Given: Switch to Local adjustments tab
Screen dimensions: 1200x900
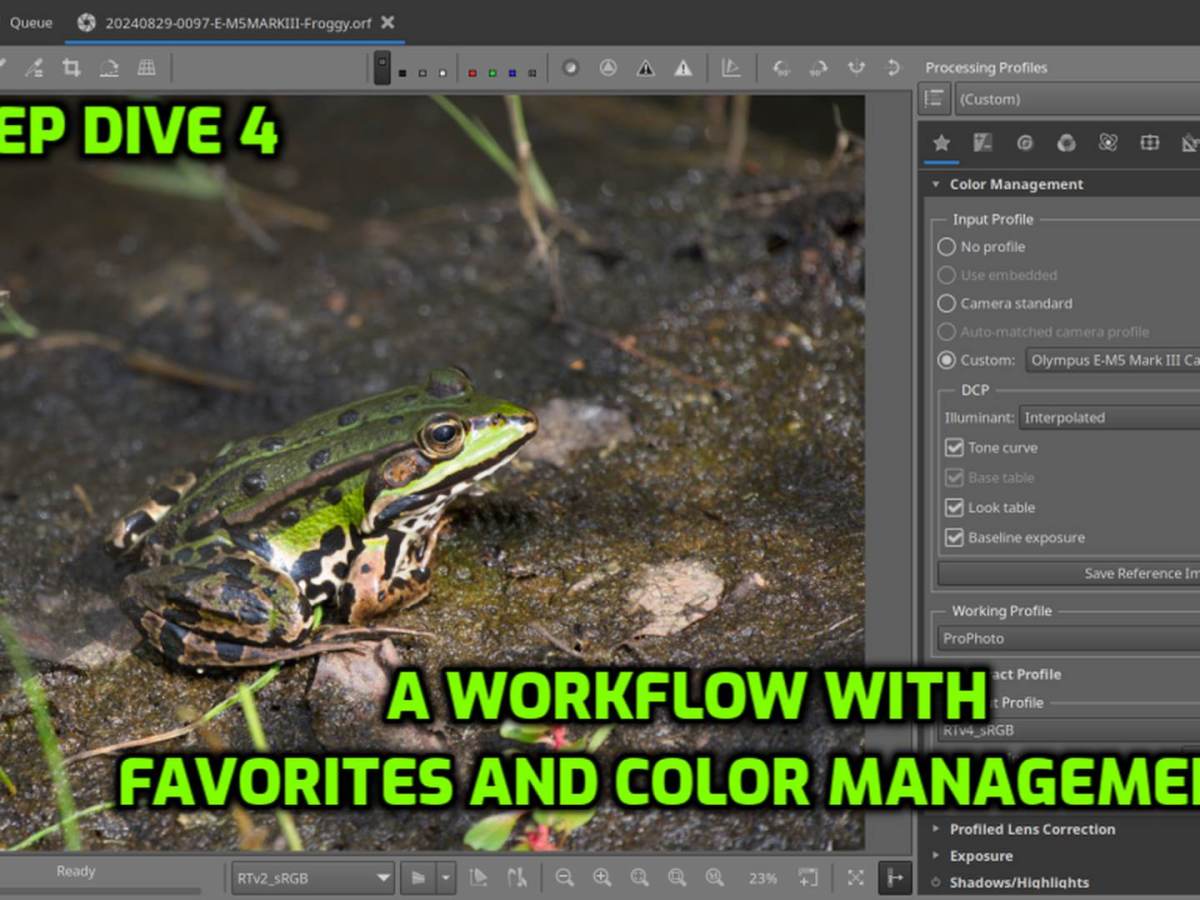Looking at the screenshot, I should [x=1150, y=143].
